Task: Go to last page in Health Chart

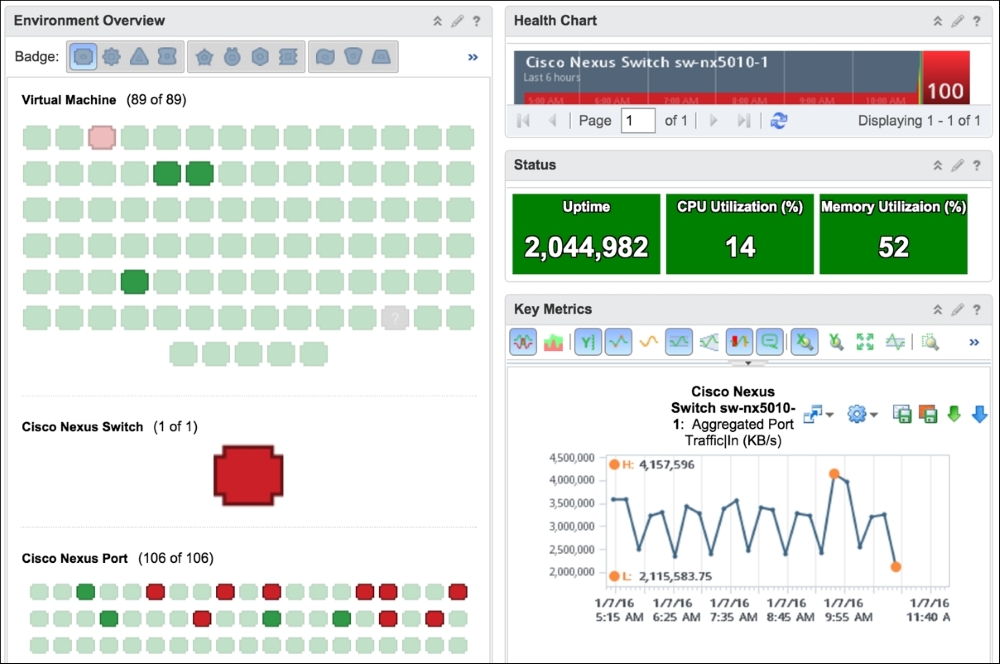Action: tap(743, 121)
